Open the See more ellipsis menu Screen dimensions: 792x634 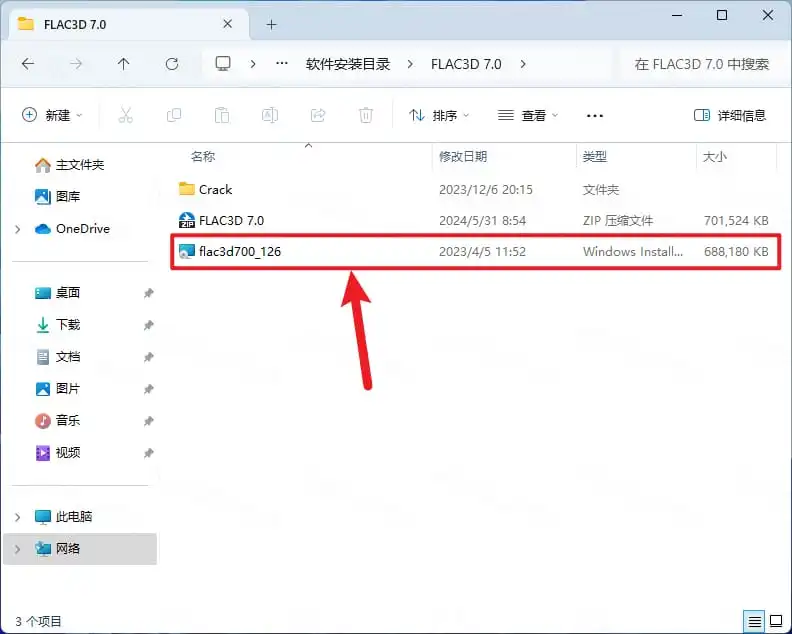tap(595, 116)
